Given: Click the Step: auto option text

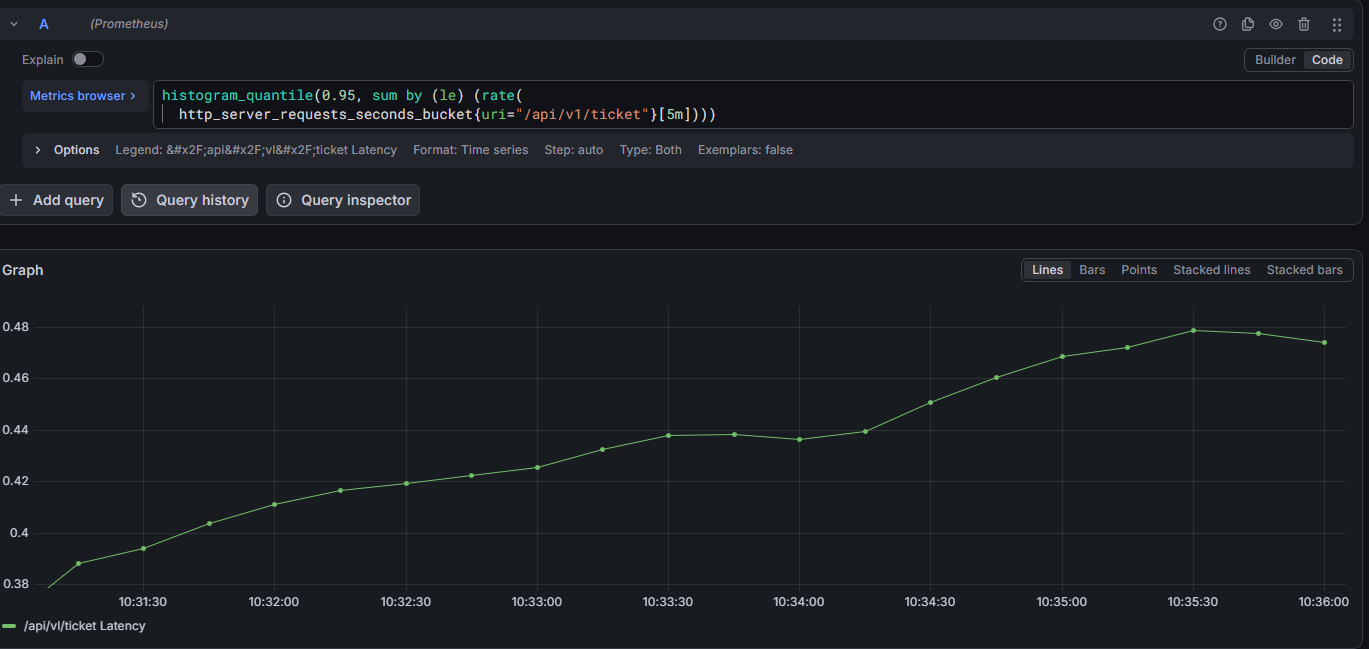Looking at the screenshot, I should [574, 150].
